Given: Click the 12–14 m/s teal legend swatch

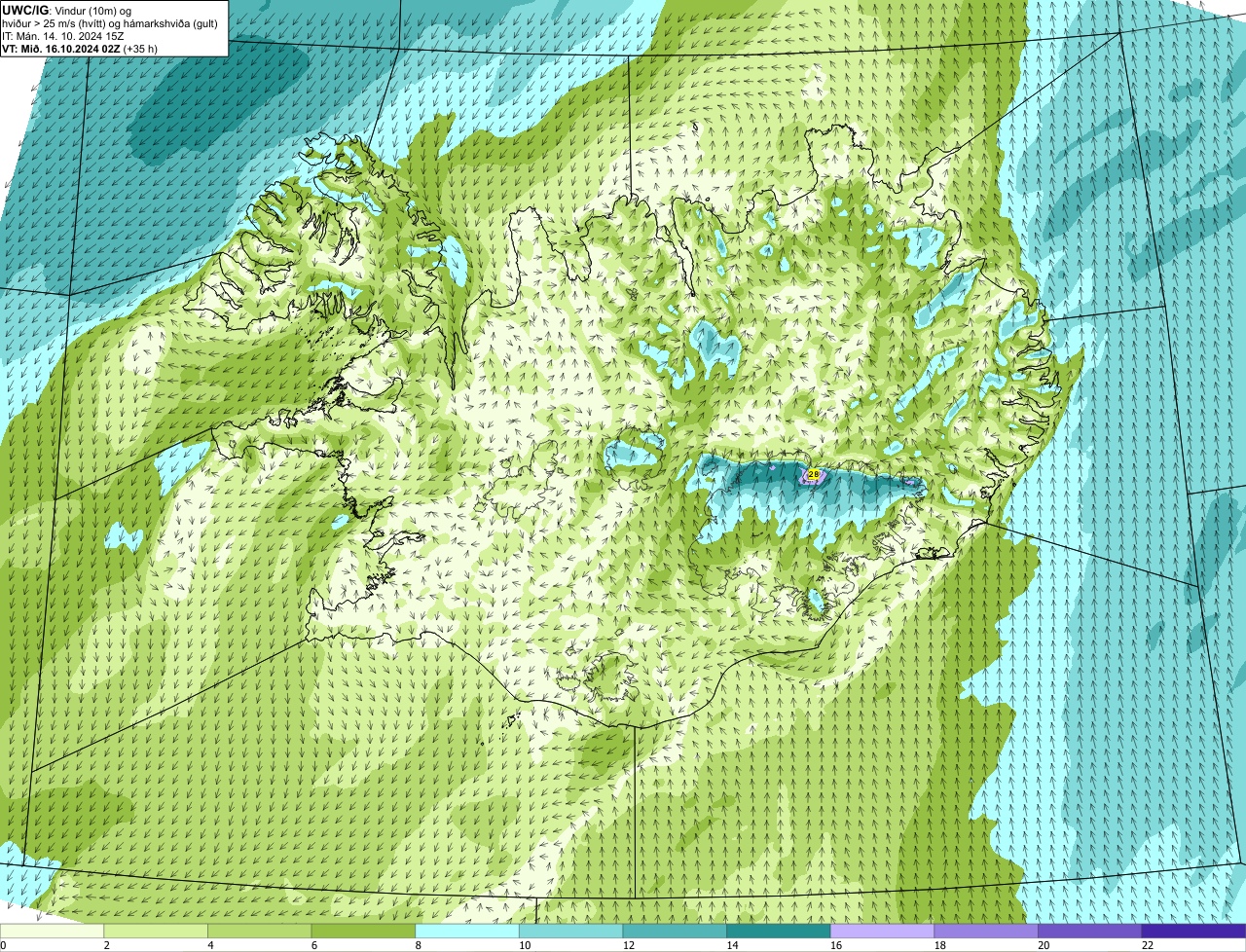Looking at the screenshot, I should point(675,931).
